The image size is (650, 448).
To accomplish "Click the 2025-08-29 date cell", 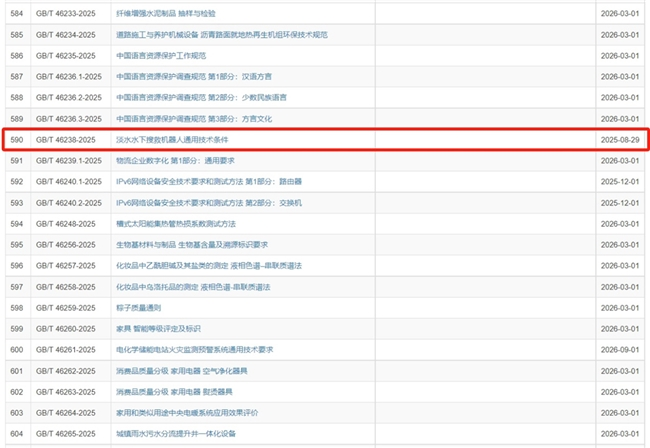I will click(x=620, y=140).
